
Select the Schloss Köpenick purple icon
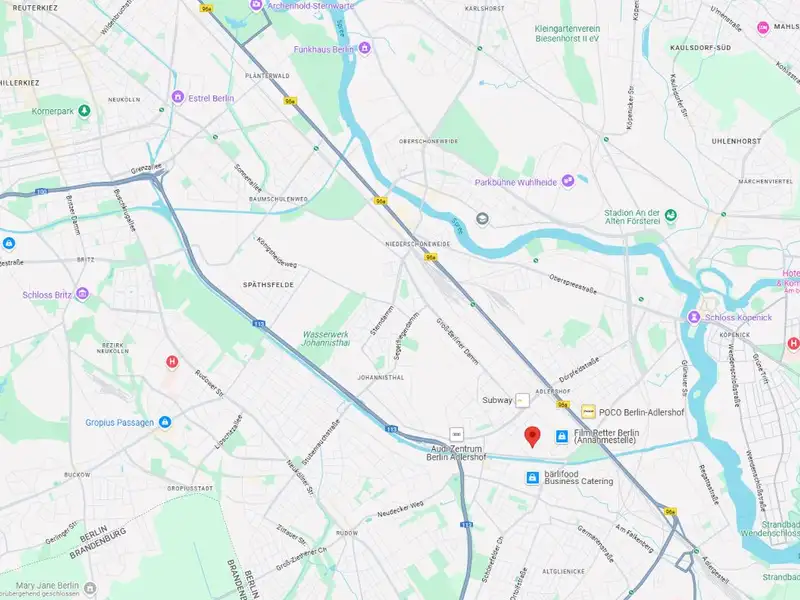tap(693, 317)
